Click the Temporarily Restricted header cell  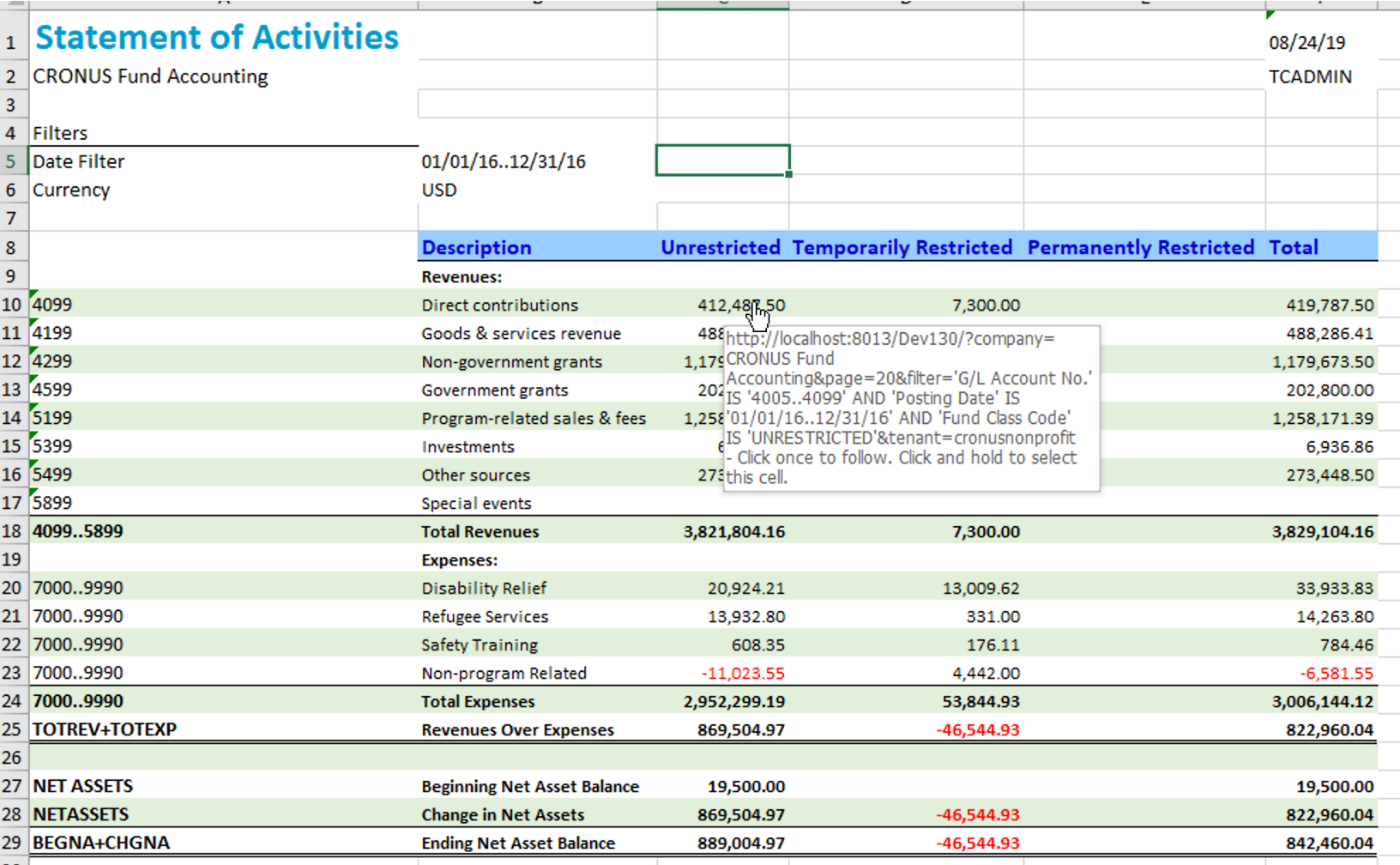tap(902, 247)
